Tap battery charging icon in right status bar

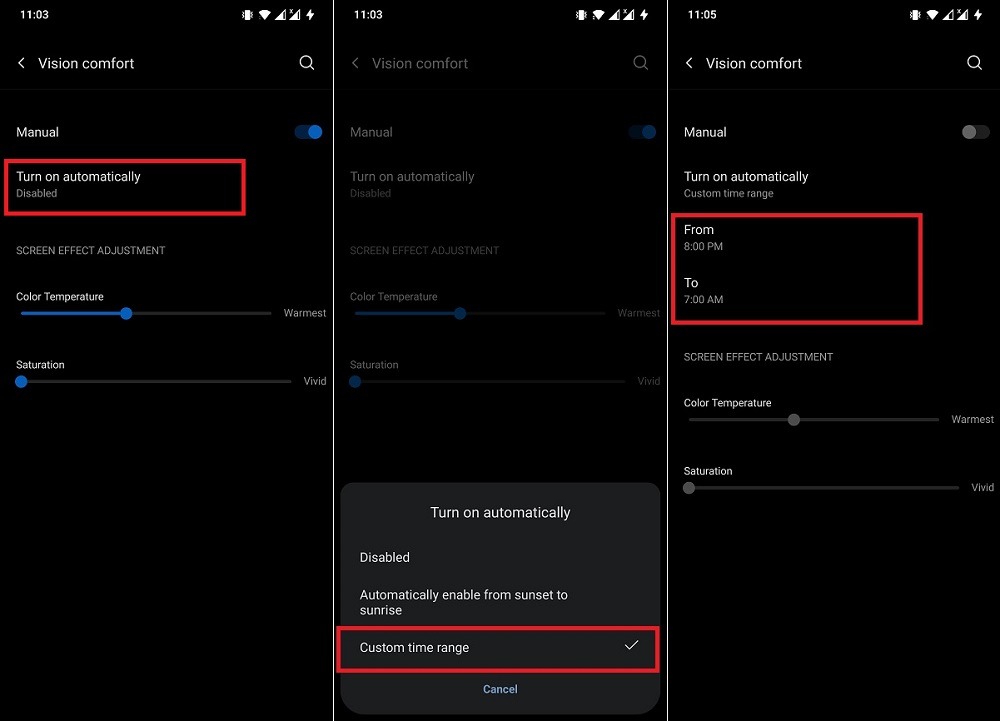pos(978,15)
